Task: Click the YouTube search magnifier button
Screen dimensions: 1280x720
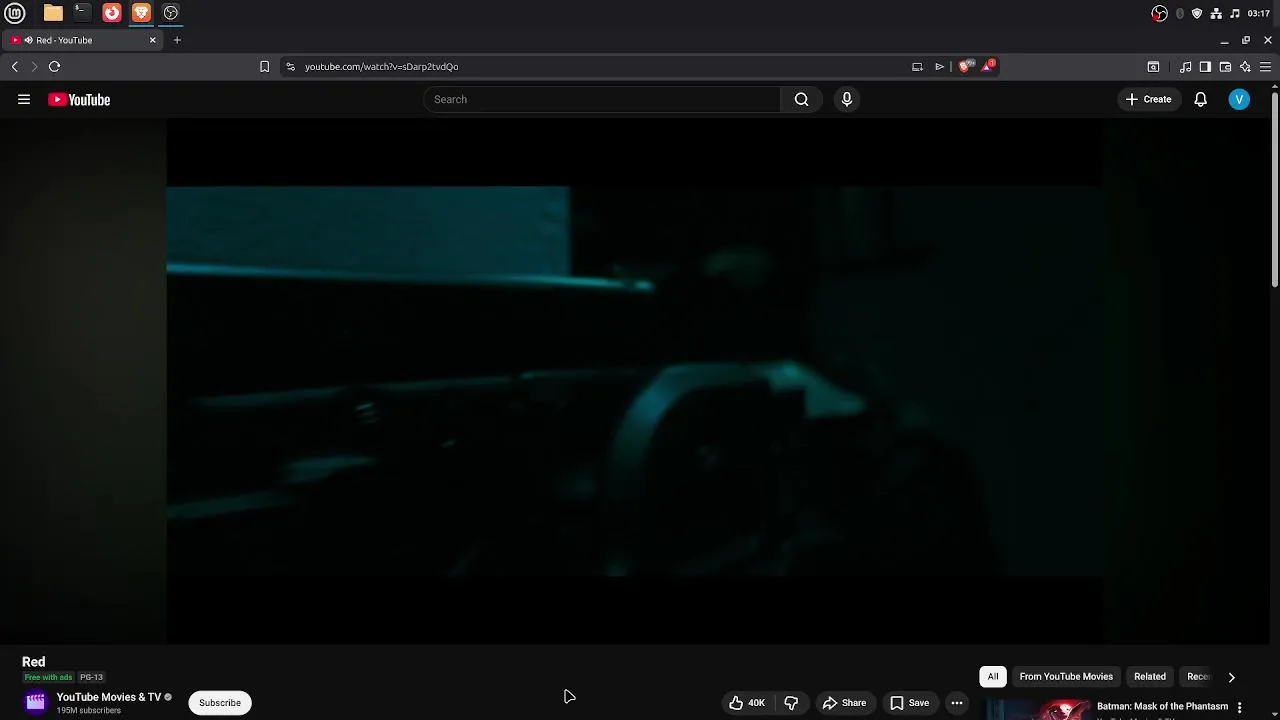Action: (x=801, y=99)
